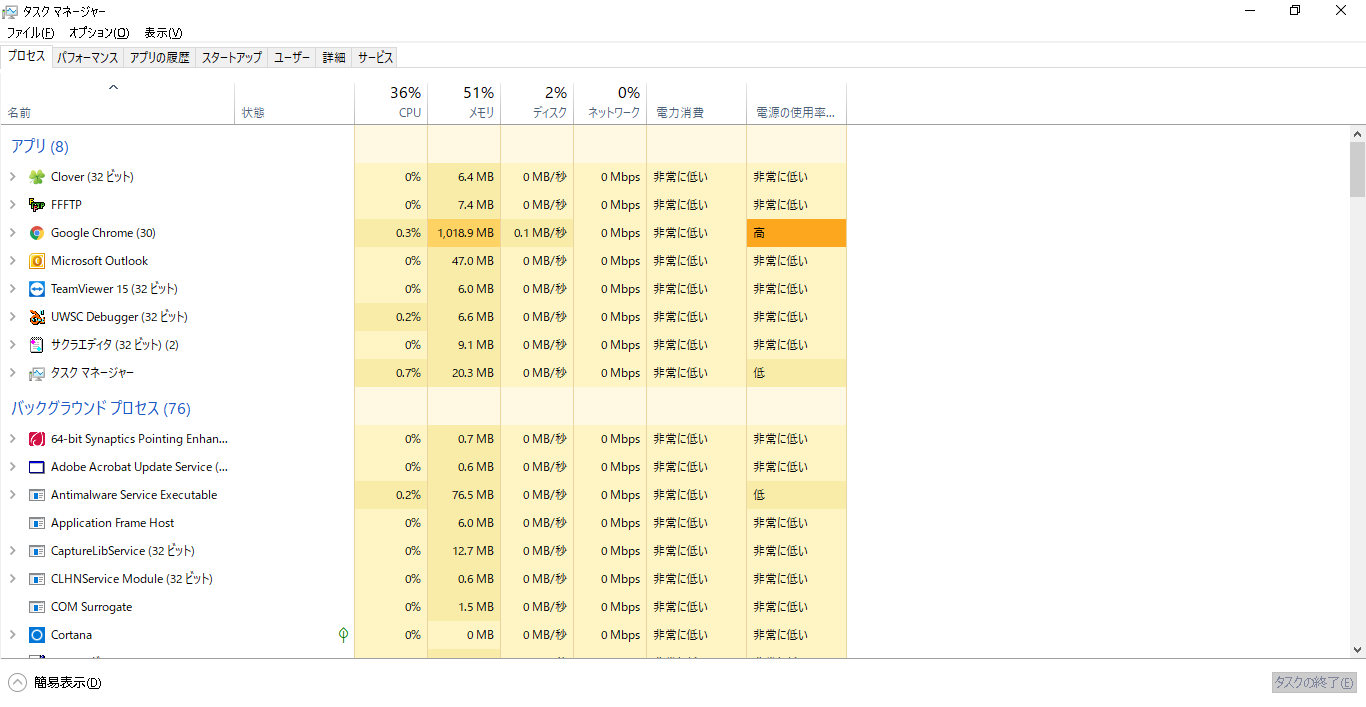Click the Cortana icon
Image resolution: width=1366 pixels, height=707 pixels.
tap(37, 635)
